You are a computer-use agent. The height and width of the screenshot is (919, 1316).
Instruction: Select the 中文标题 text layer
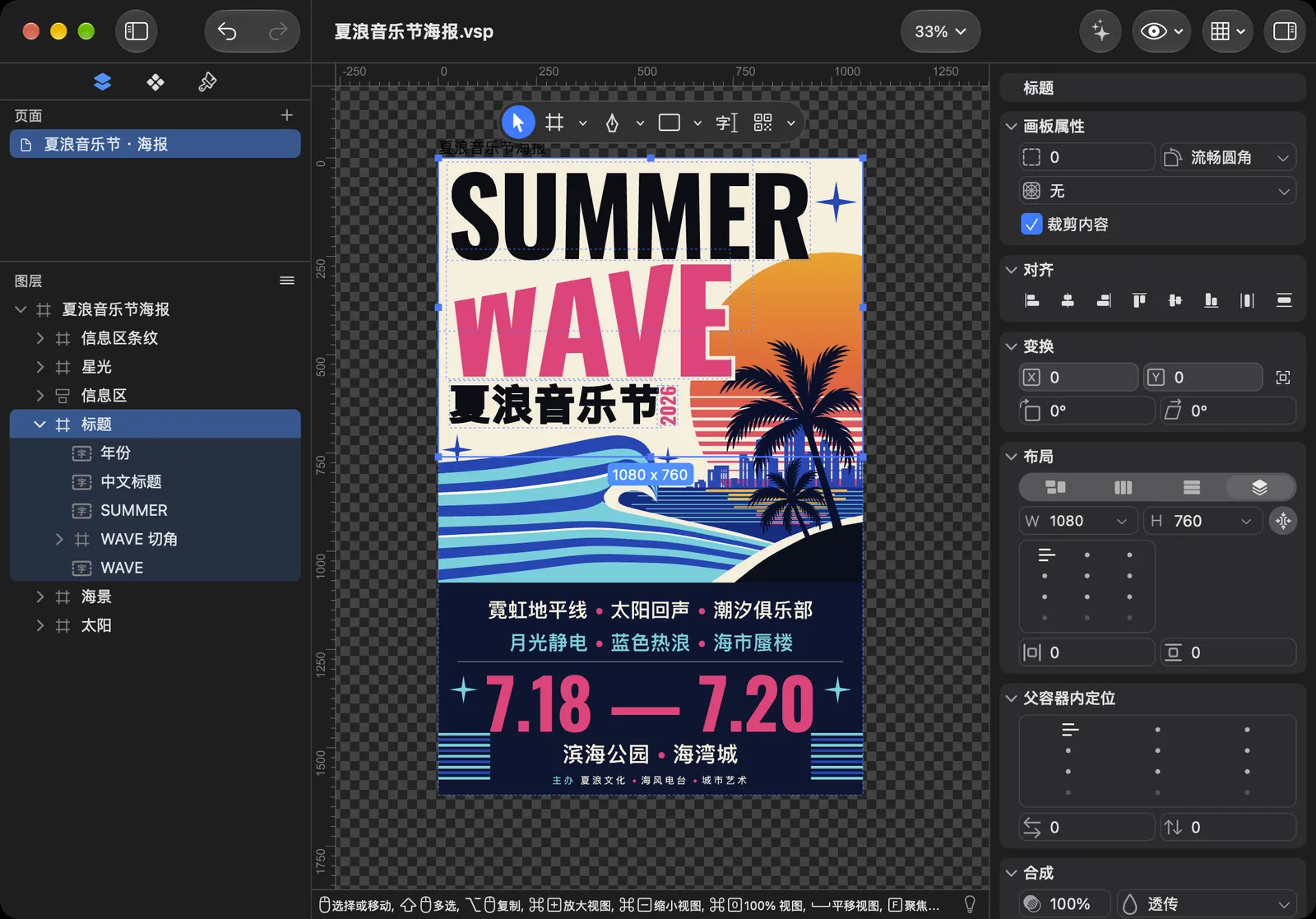click(155, 482)
